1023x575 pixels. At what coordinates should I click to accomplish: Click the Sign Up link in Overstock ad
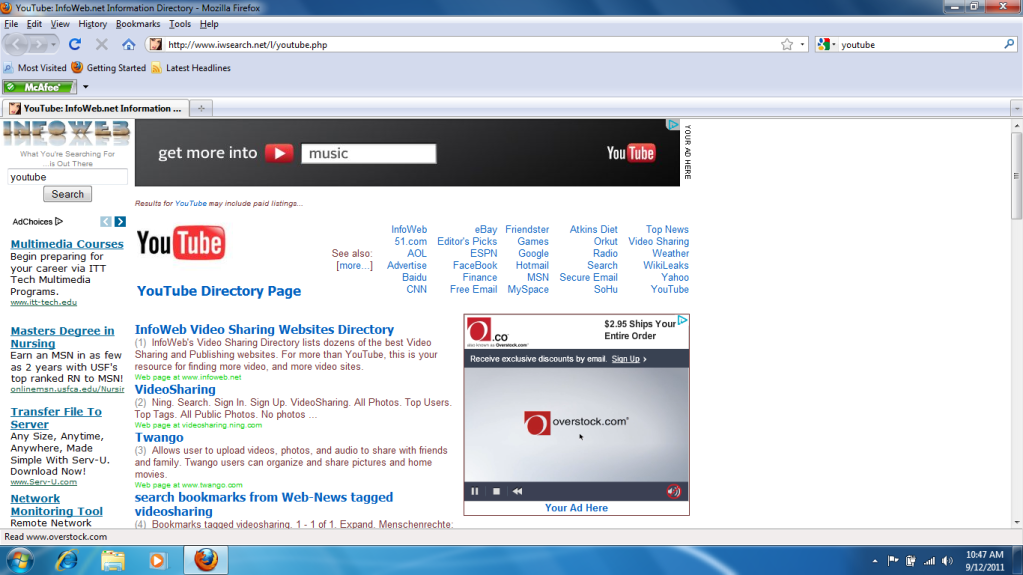[625, 359]
